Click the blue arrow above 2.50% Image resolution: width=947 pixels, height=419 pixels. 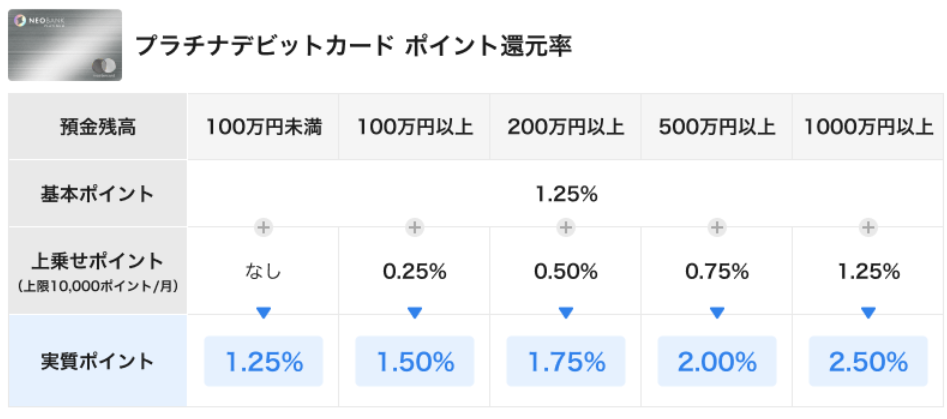868,313
